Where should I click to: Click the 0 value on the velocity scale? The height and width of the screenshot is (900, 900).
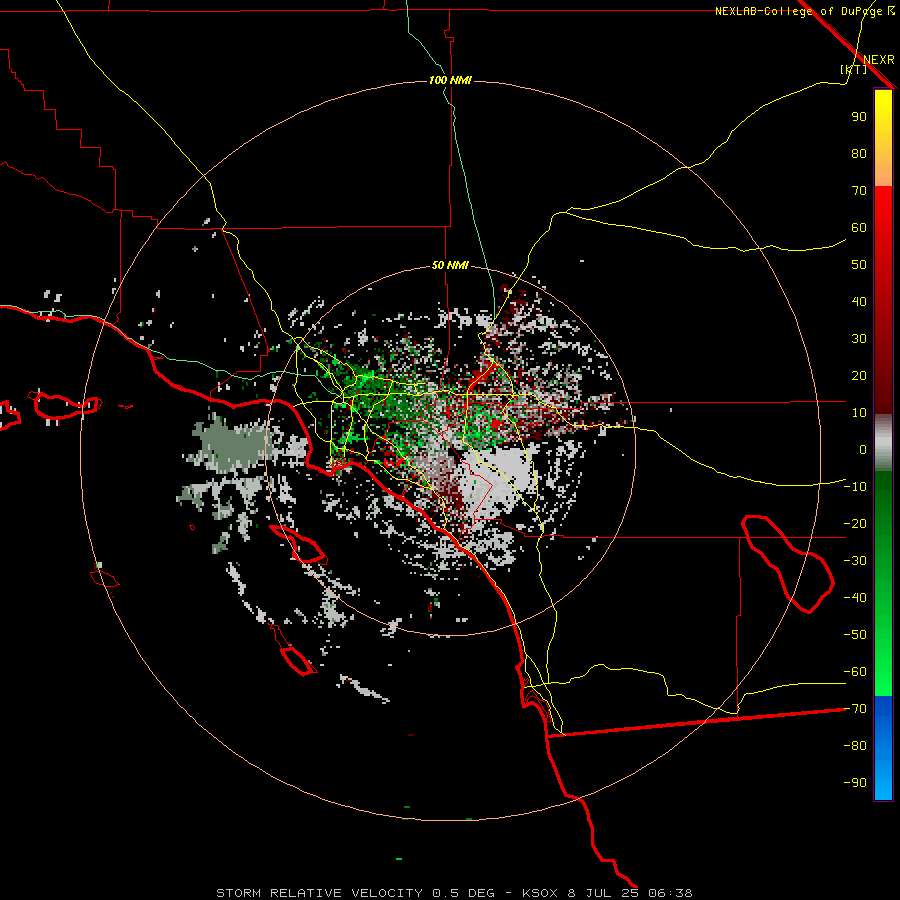point(863,450)
